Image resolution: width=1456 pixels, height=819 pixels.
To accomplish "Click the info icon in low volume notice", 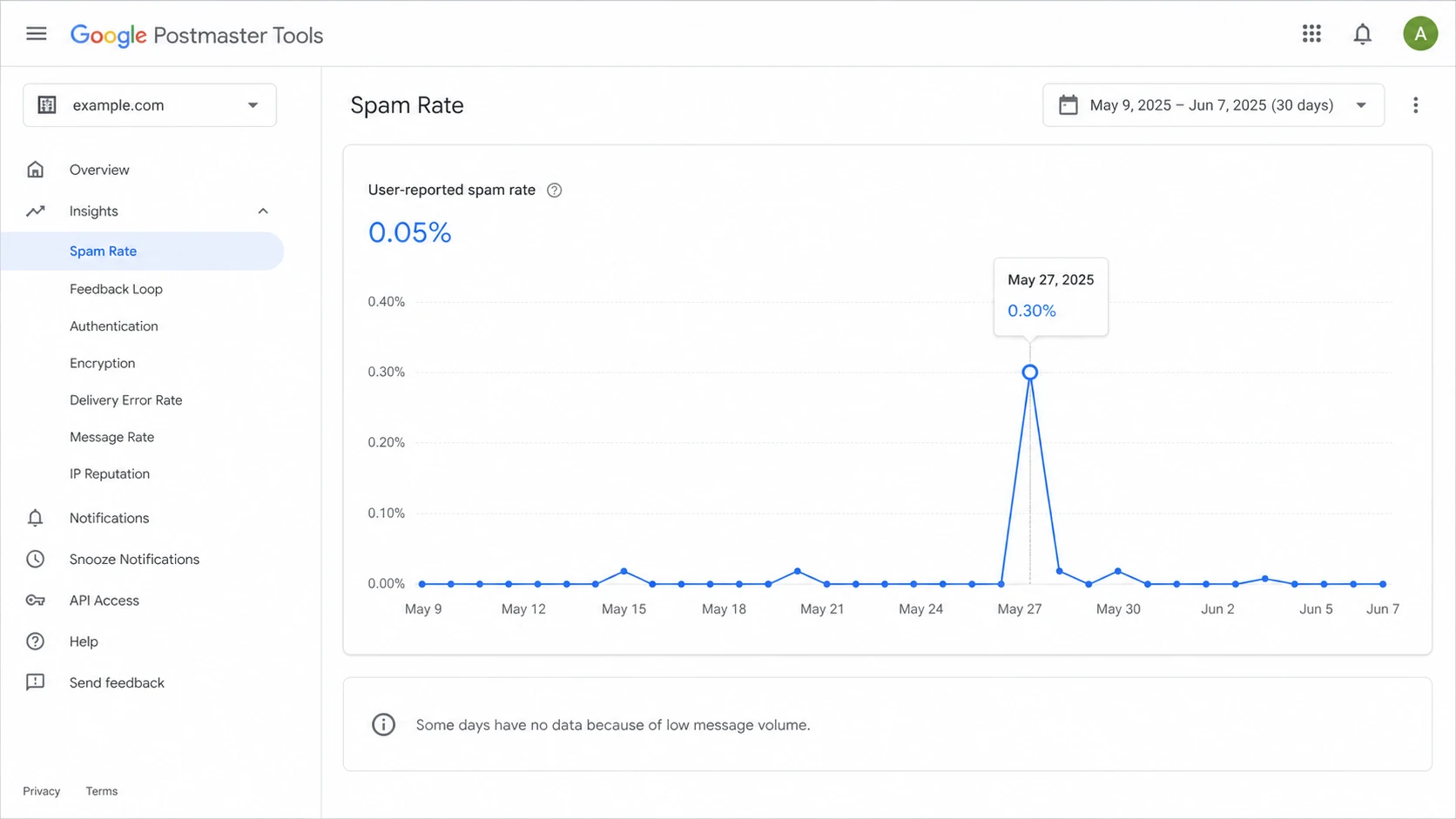I will coord(383,725).
